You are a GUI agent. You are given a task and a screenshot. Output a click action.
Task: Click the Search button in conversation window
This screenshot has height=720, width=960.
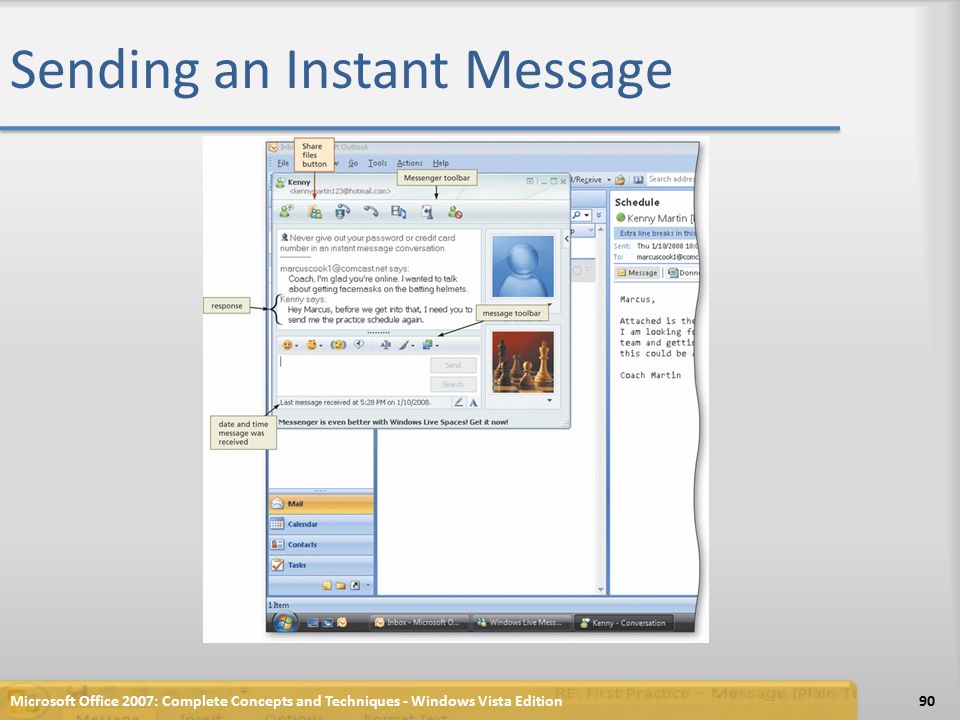coord(453,384)
